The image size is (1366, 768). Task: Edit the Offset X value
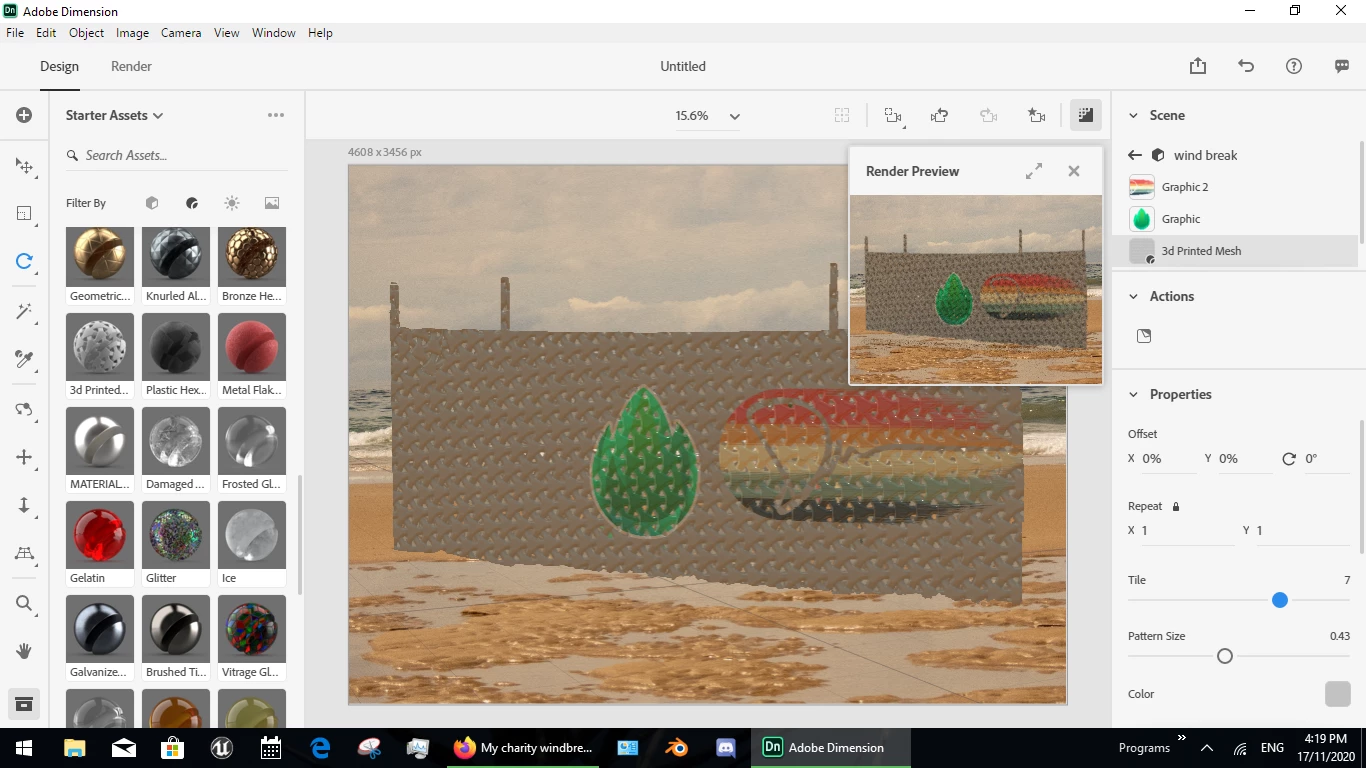point(1168,459)
